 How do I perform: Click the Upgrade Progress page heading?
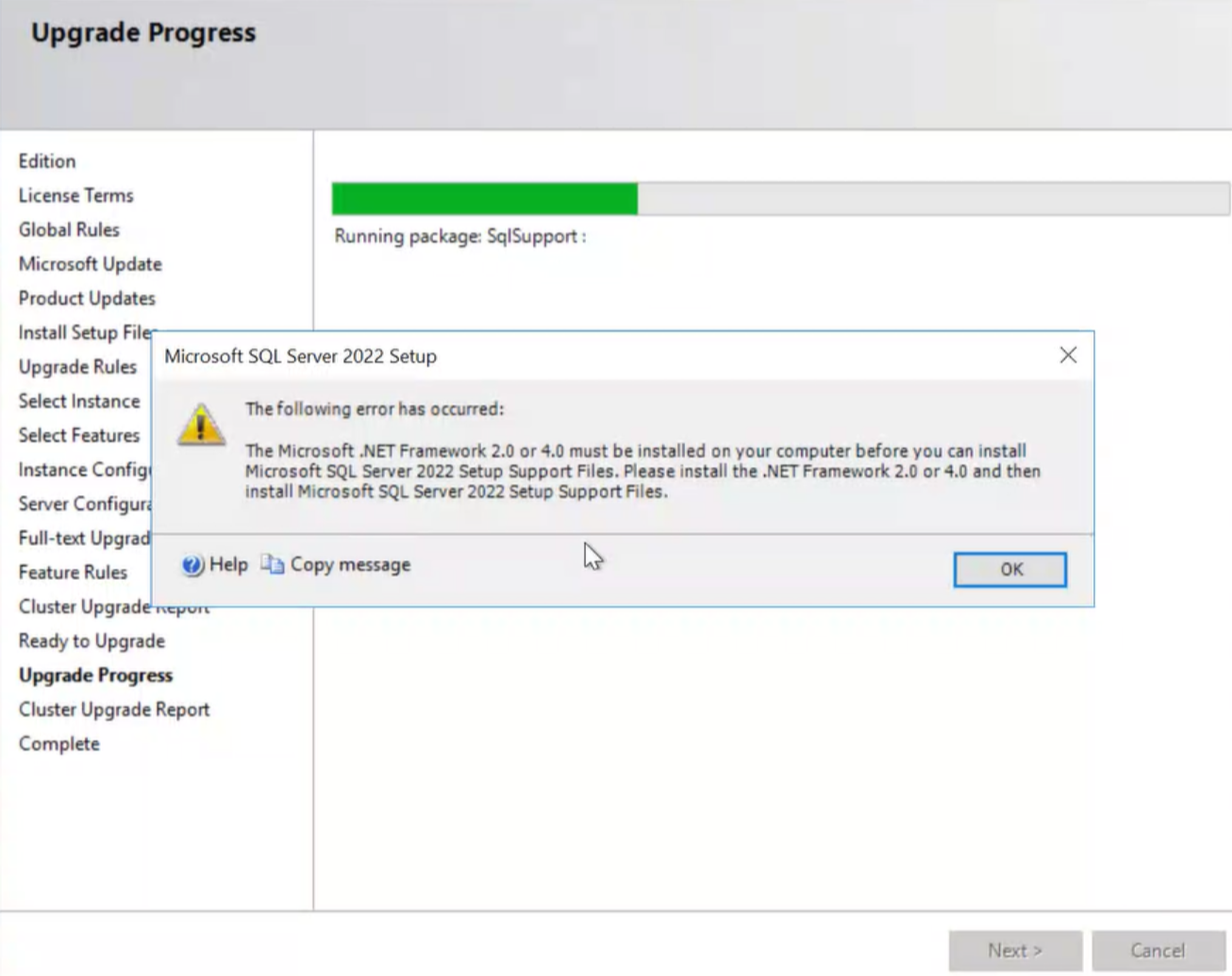coord(143,32)
